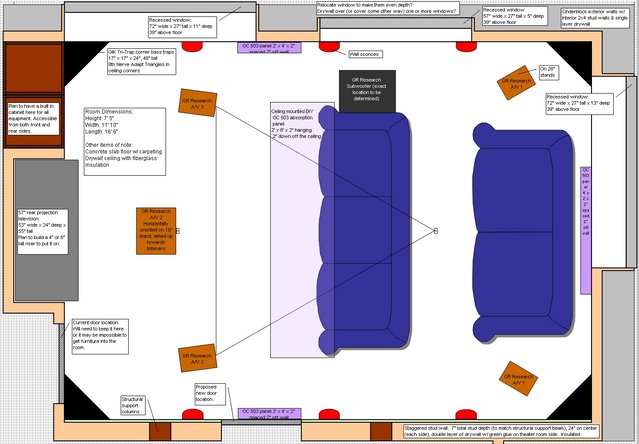Image resolution: width=639 pixels, height=444 pixels.
Task: Select the two-seat blue couch
Action: (x=523, y=233)
